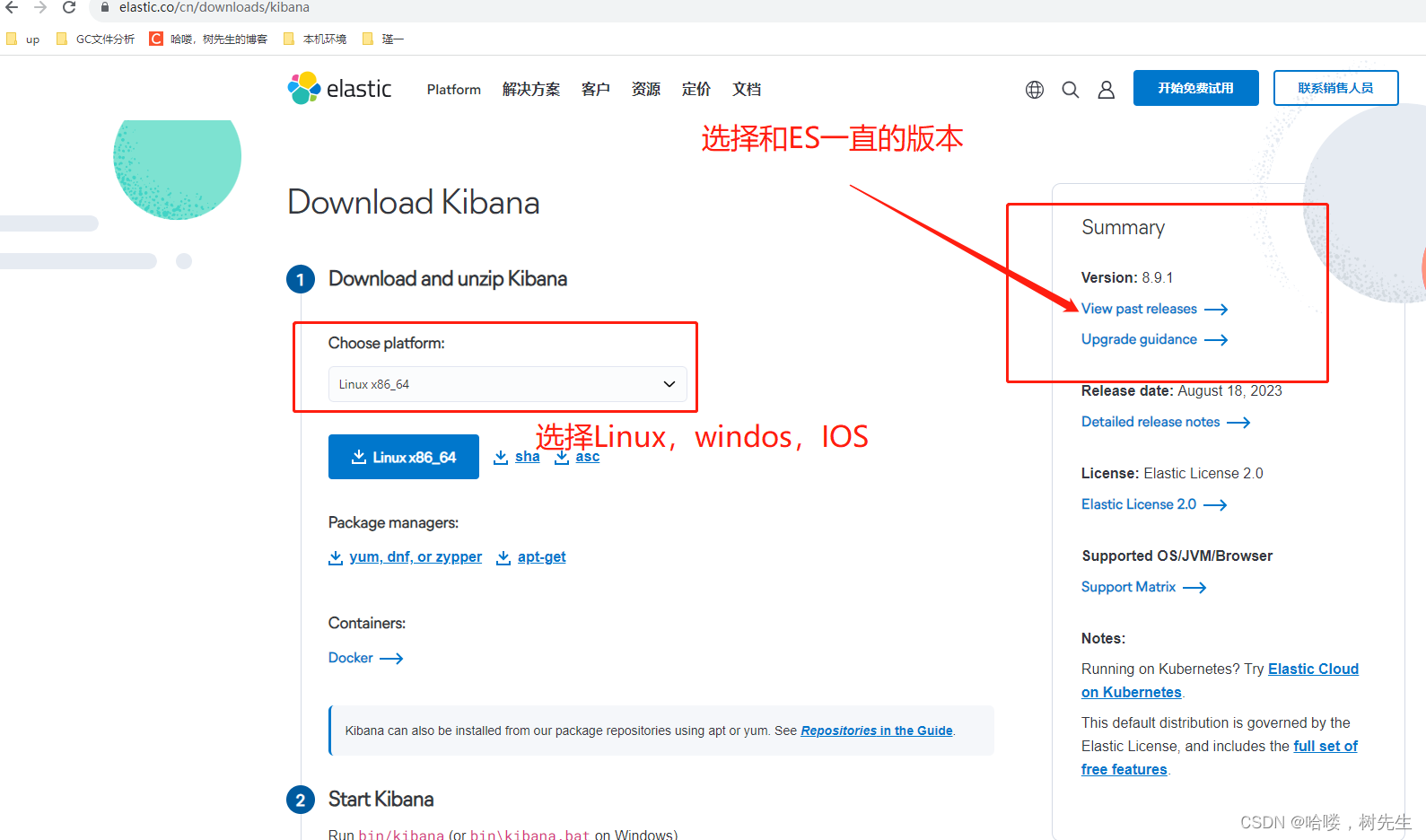This screenshot has width=1426, height=840.
Task: Click arrow beside Support Matrix
Action: [1194, 588]
